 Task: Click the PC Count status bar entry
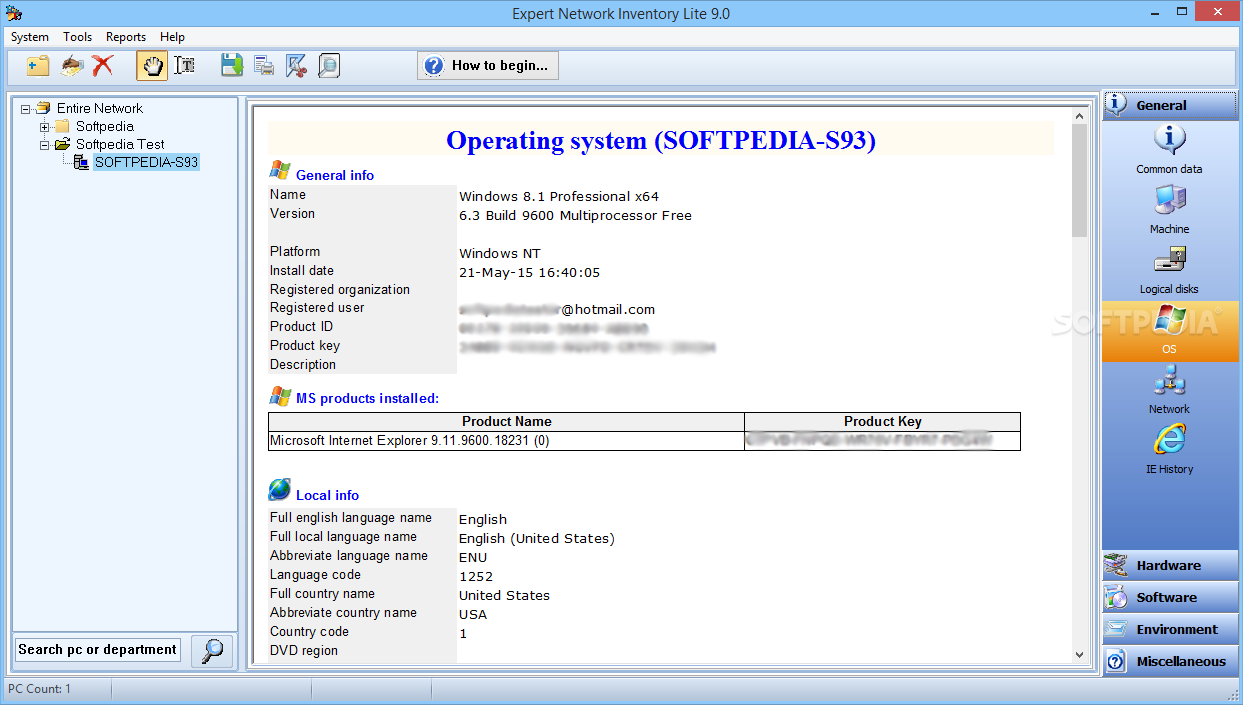[x=40, y=689]
